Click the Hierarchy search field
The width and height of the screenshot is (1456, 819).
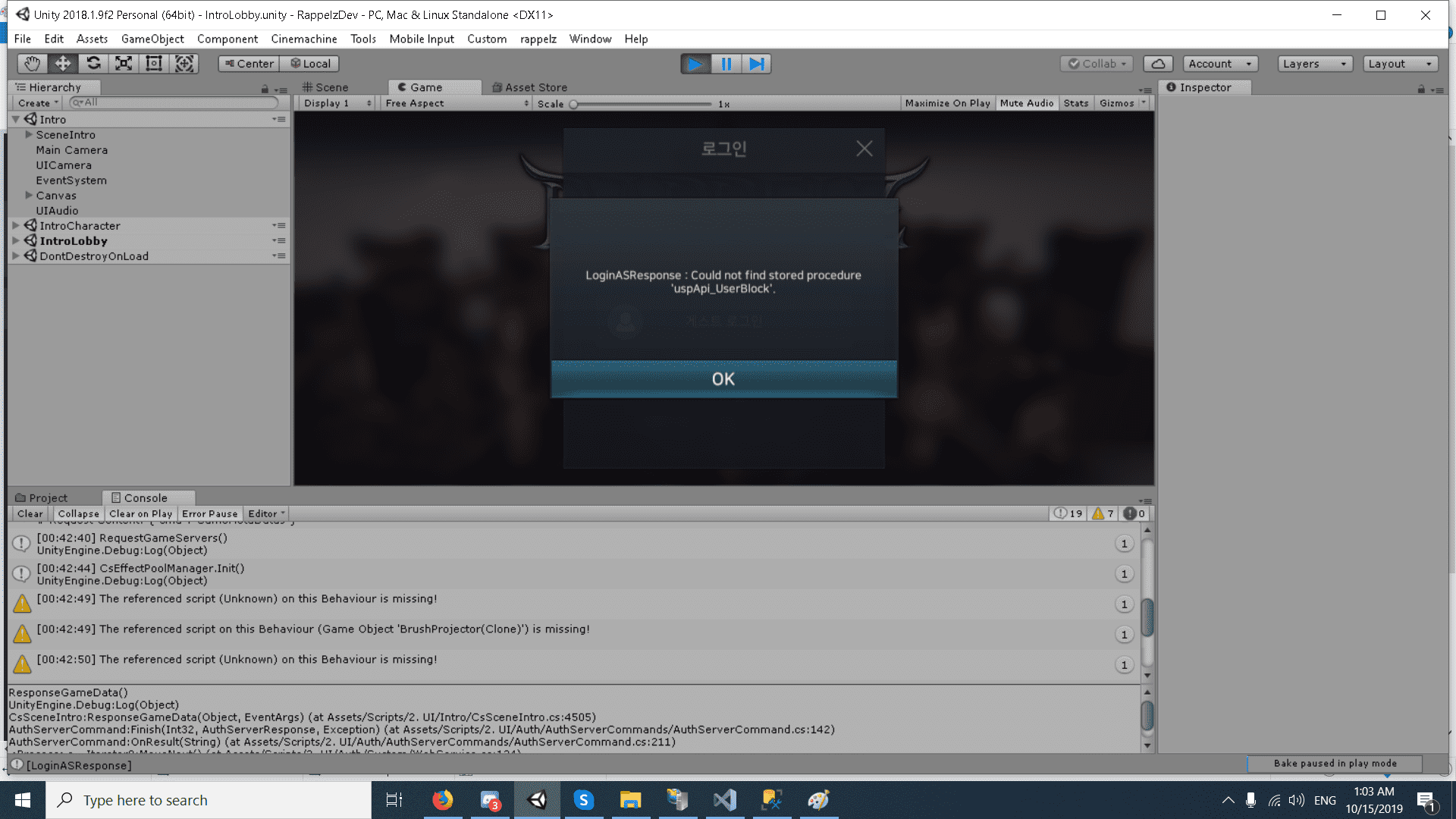click(174, 102)
